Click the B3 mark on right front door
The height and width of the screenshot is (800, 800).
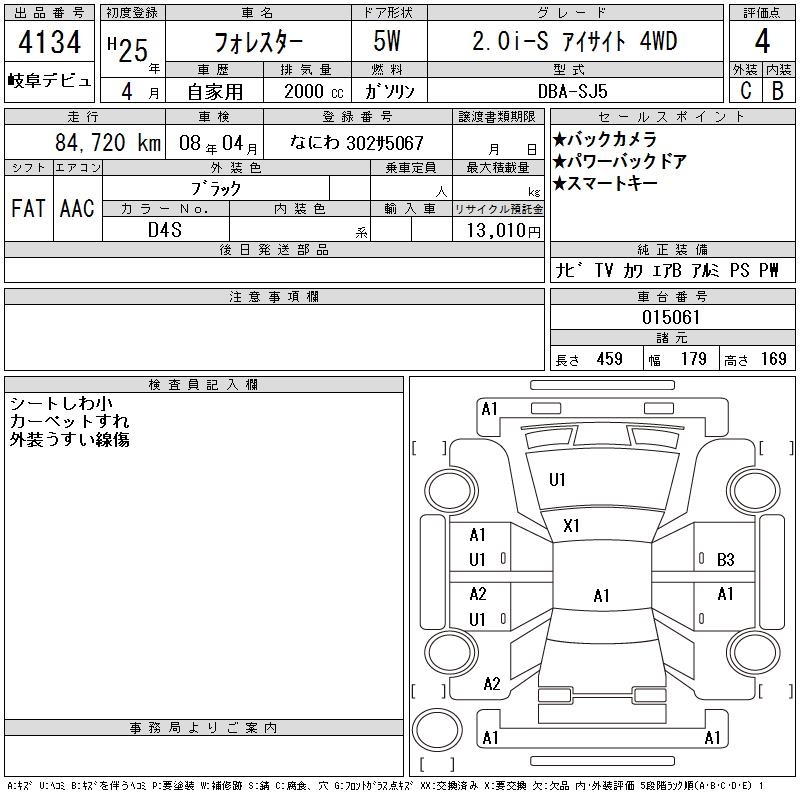point(726,560)
